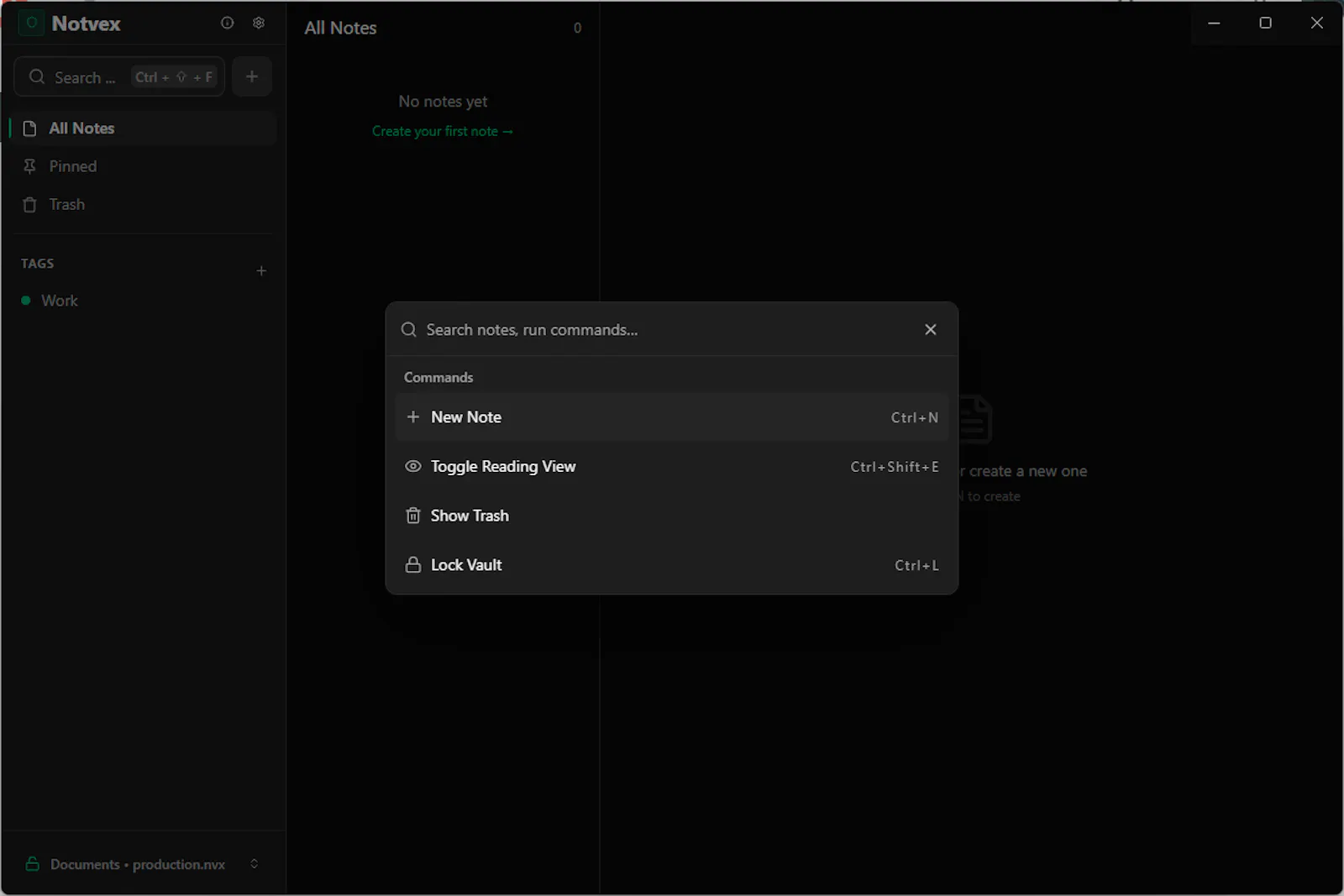Viewport: 1344px width, 896px height.
Task: Click the Ctrl+N shortcut hint
Action: (x=915, y=417)
